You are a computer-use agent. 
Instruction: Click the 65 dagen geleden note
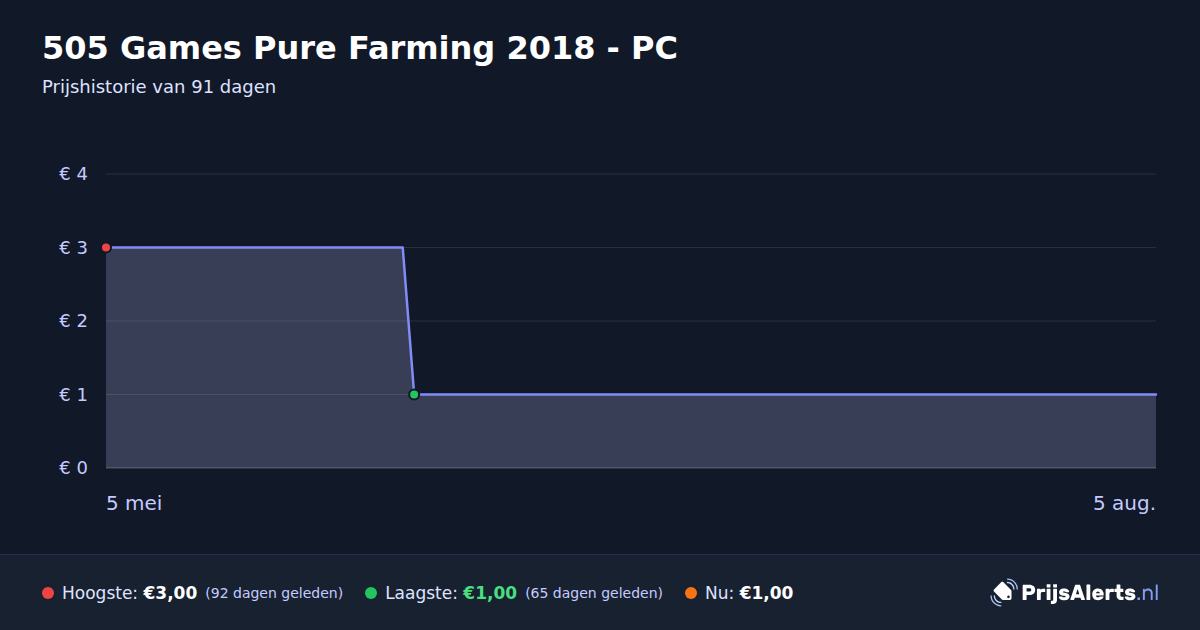594,593
